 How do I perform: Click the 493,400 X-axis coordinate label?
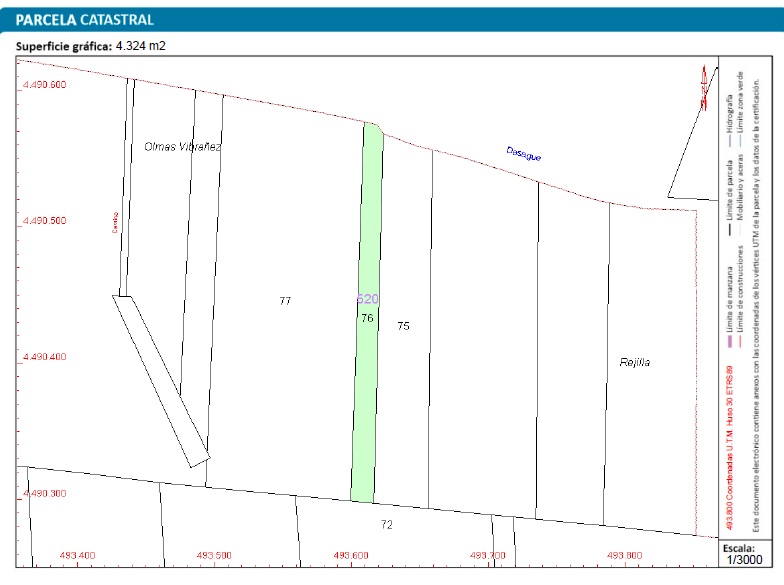(x=78, y=555)
